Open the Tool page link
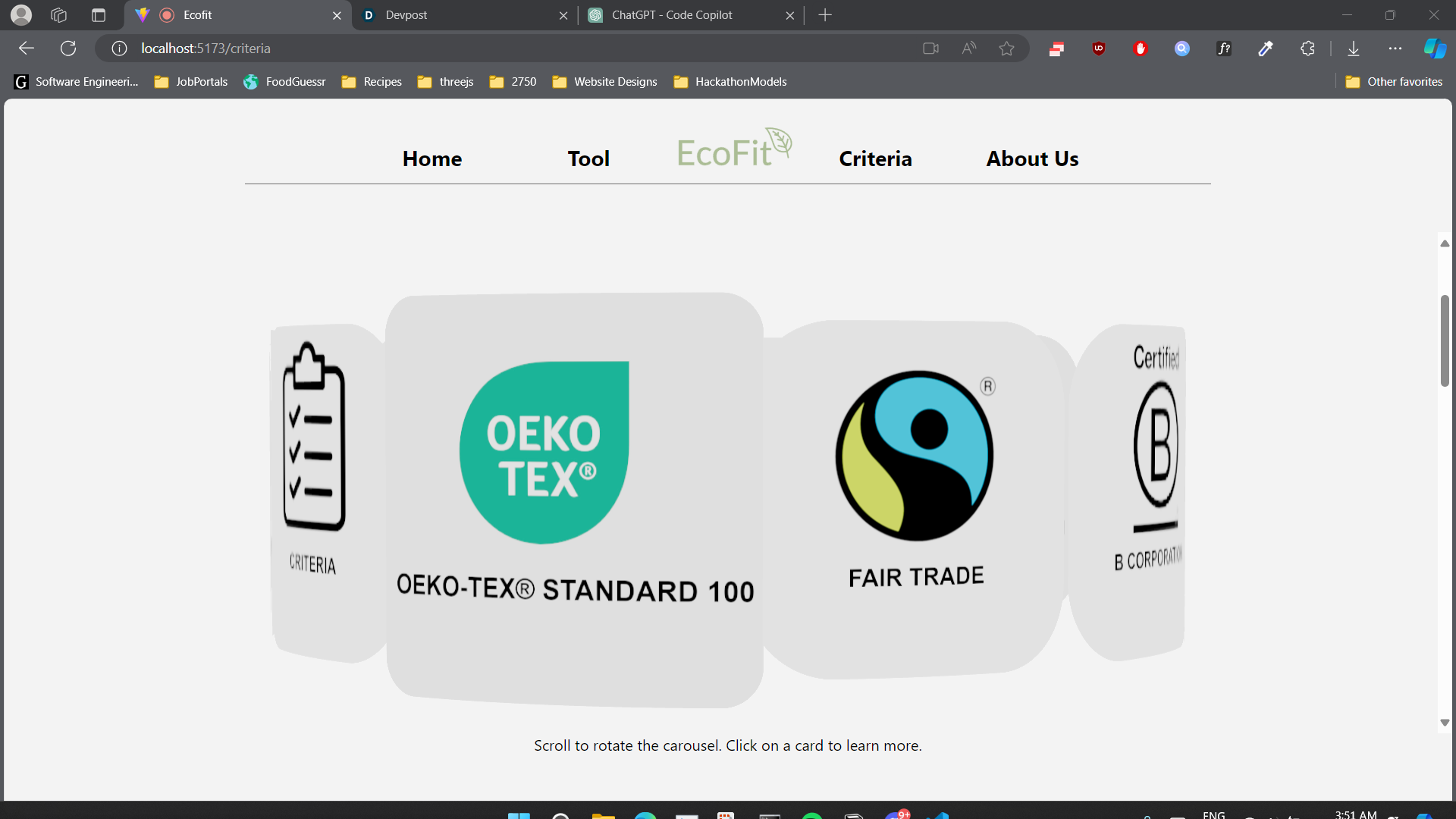This screenshot has width=1456, height=819. pyautogui.click(x=588, y=158)
